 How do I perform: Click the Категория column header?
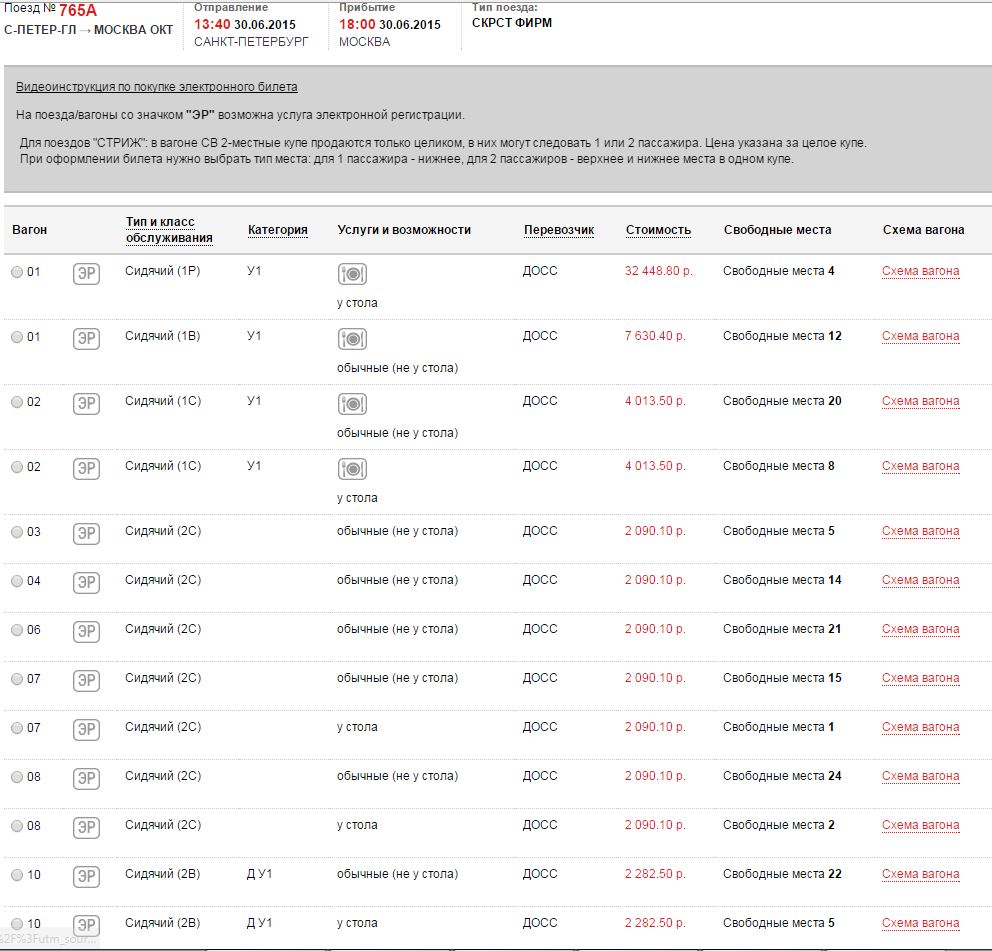pyautogui.click(x=277, y=230)
